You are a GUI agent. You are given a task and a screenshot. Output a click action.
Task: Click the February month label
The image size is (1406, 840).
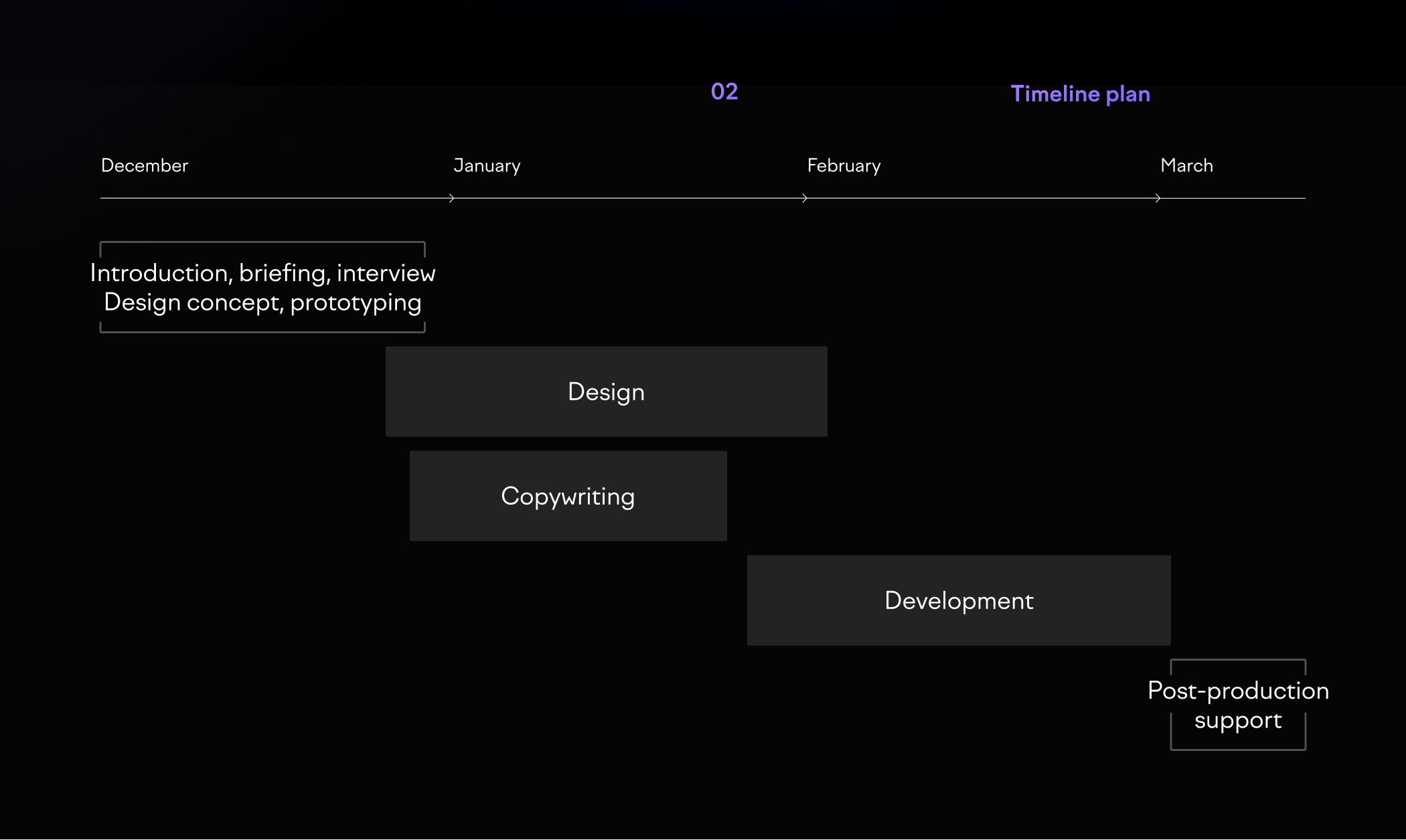tap(844, 165)
